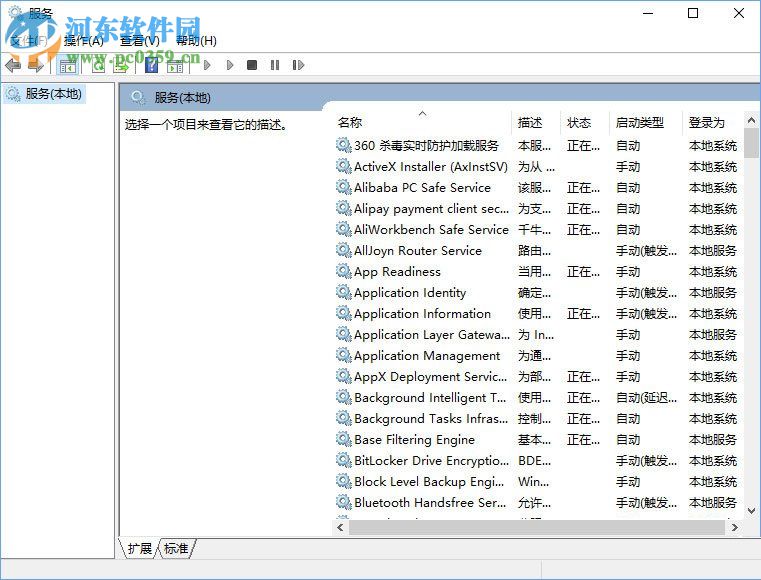Click gear icon of Alibaba PC Safe Service
This screenshot has width=761, height=580.
(x=344, y=187)
